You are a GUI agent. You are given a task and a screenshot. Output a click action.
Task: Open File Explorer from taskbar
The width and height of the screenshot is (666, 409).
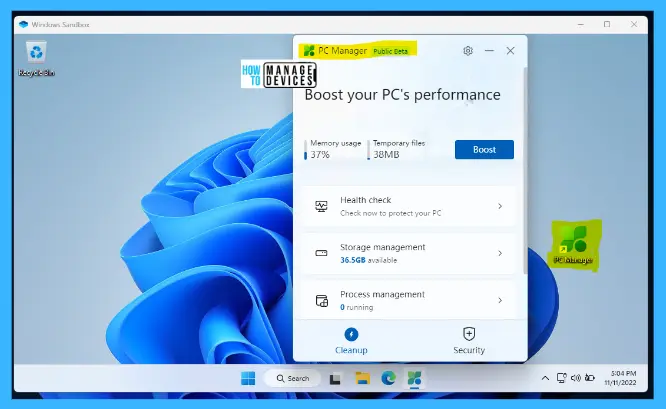[362, 378]
